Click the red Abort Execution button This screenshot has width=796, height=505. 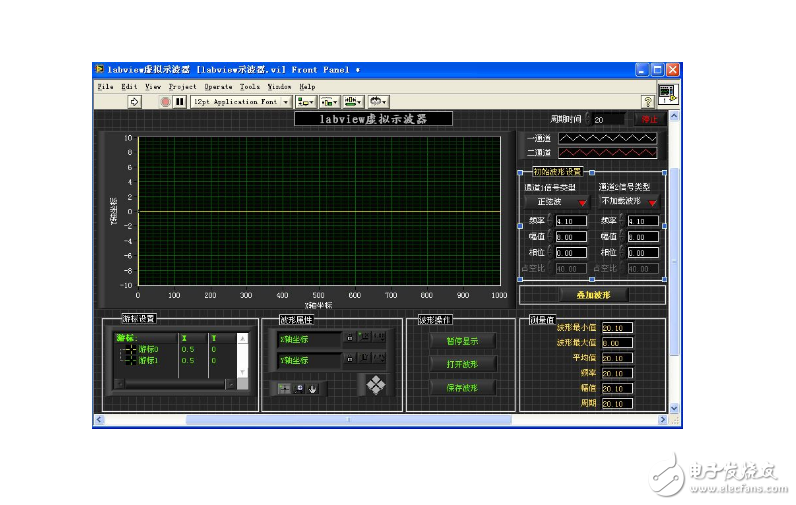pyautogui.click(x=165, y=102)
